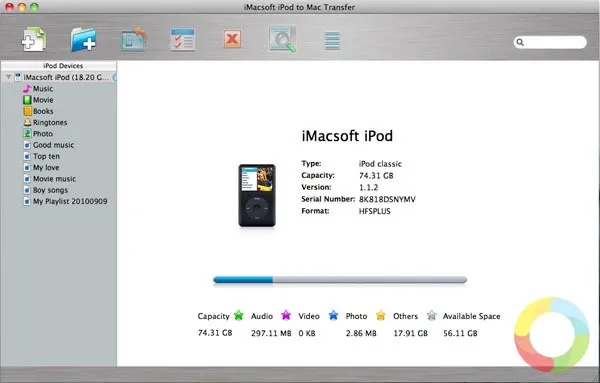
Task: Click the Music note icon in sidebar
Action: point(27,89)
